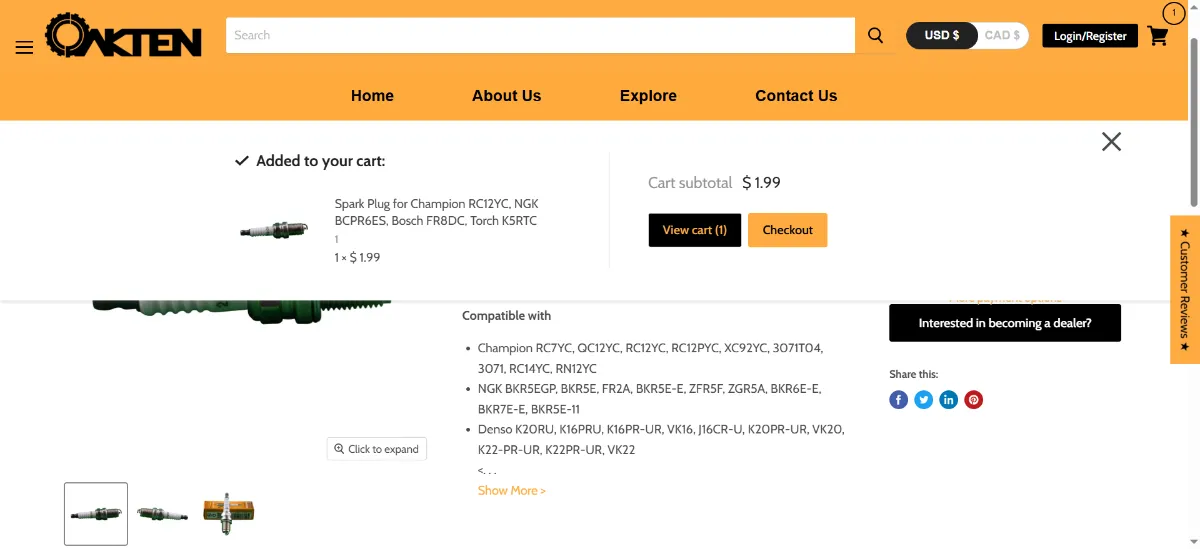The width and height of the screenshot is (1200, 549).
Task: Proceed to Checkout
Action: click(788, 230)
